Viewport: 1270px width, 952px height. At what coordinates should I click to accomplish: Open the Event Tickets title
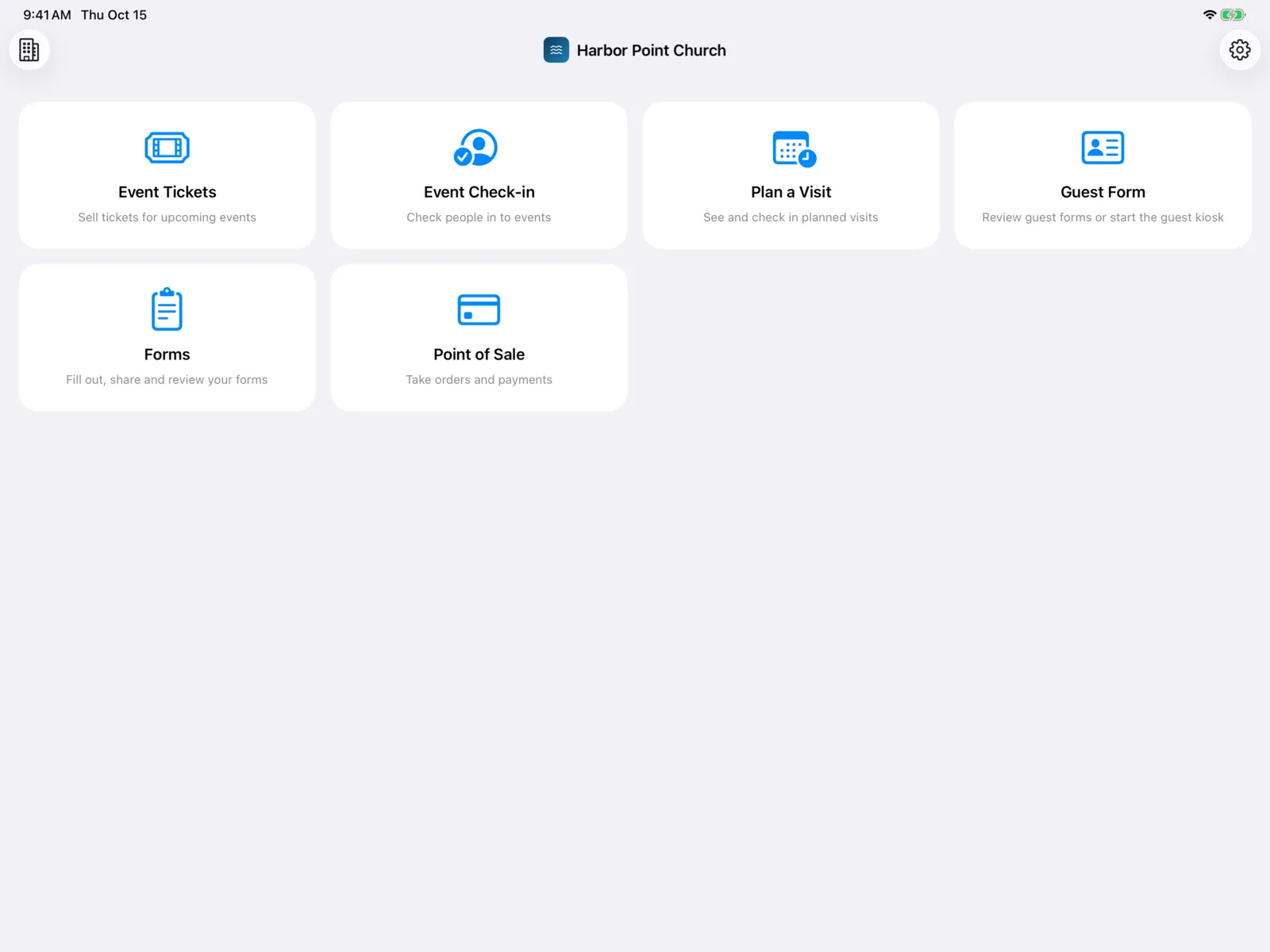167,192
